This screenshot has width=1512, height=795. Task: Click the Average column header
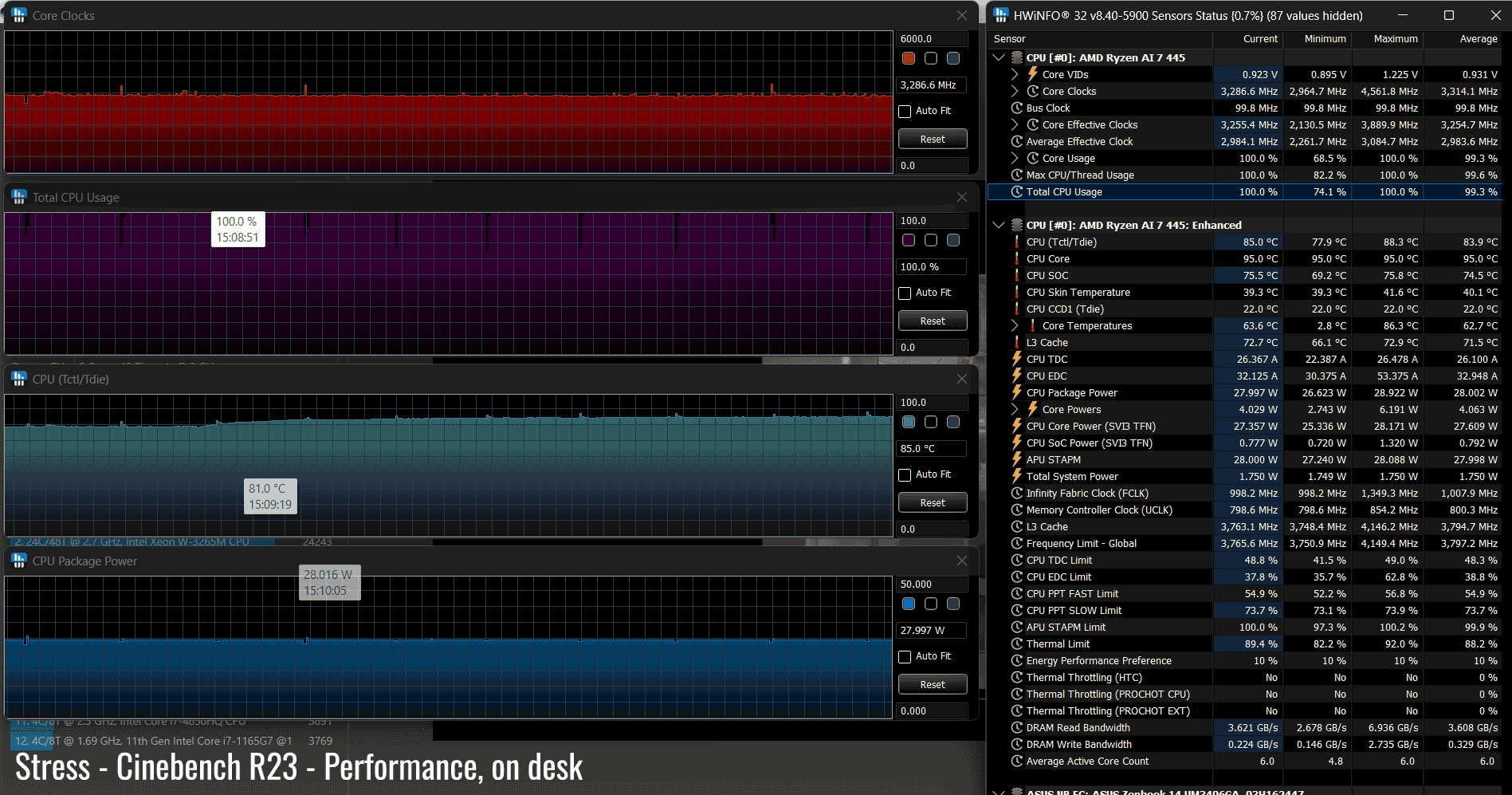coord(1463,38)
